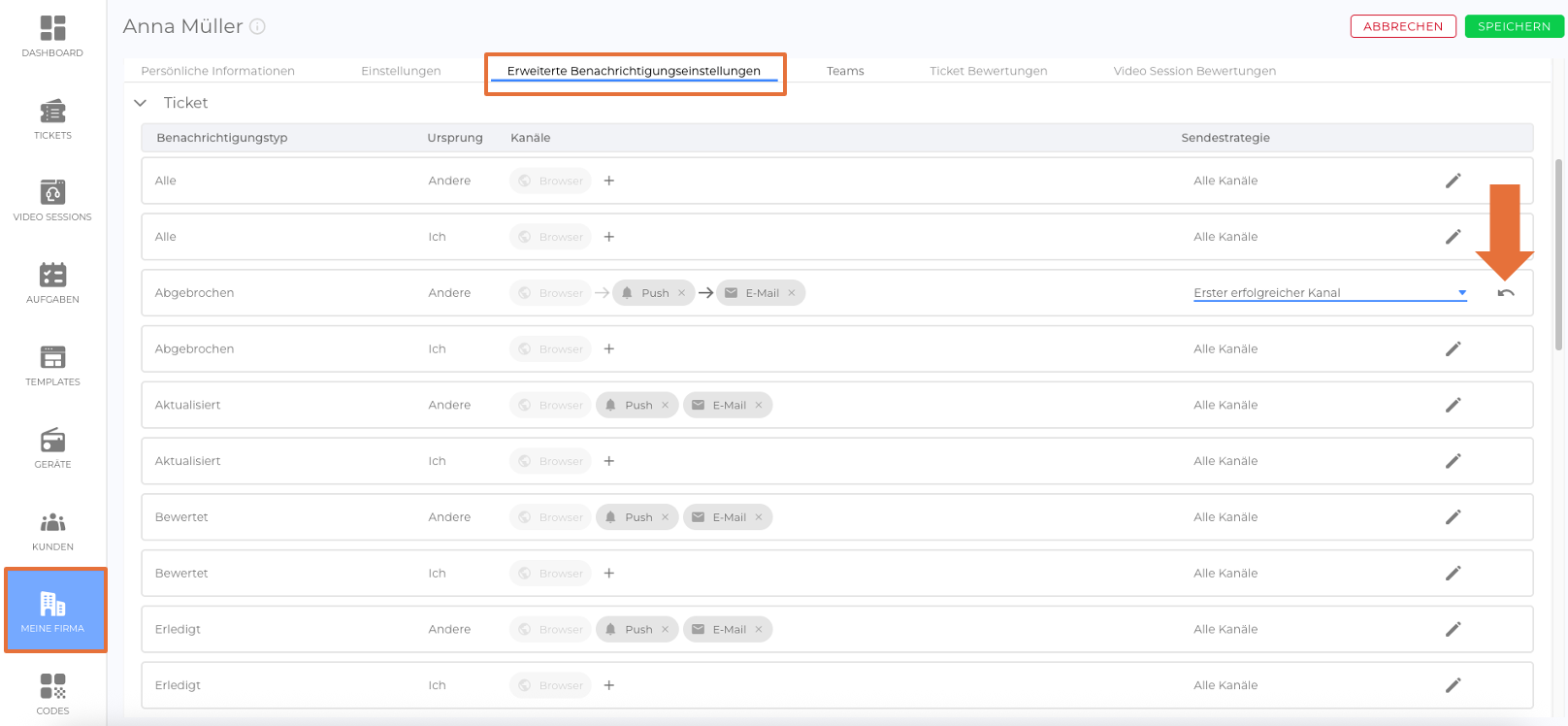This screenshot has height=726, width=1568.
Task: Switch to Ticket Bewertungen tab
Action: (988, 71)
